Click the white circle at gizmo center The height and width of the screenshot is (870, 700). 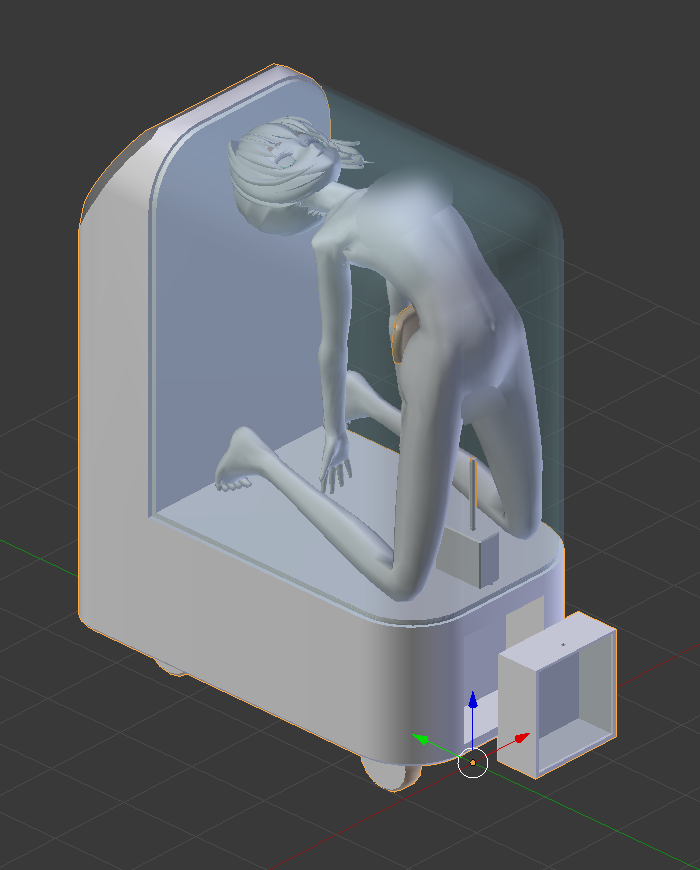click(473, 763)
